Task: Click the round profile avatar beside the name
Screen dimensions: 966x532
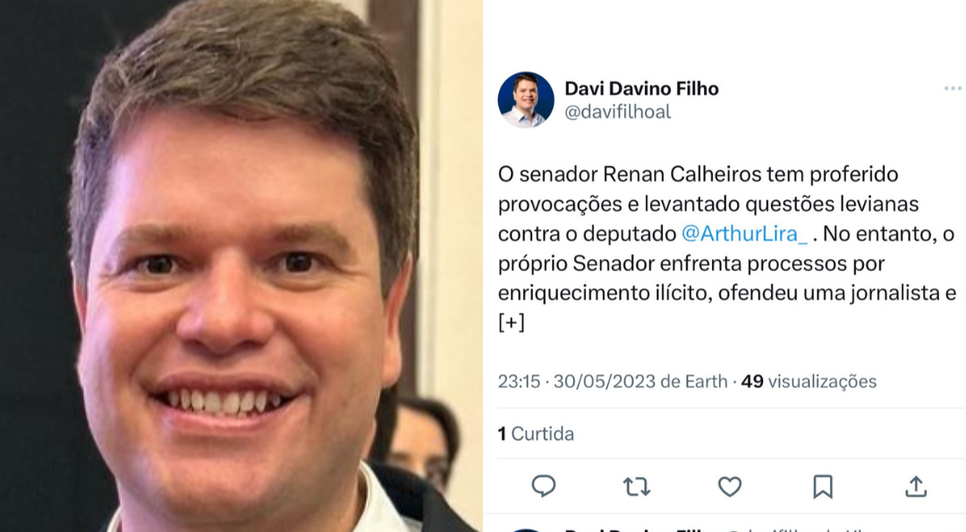Action: [526, 100]
